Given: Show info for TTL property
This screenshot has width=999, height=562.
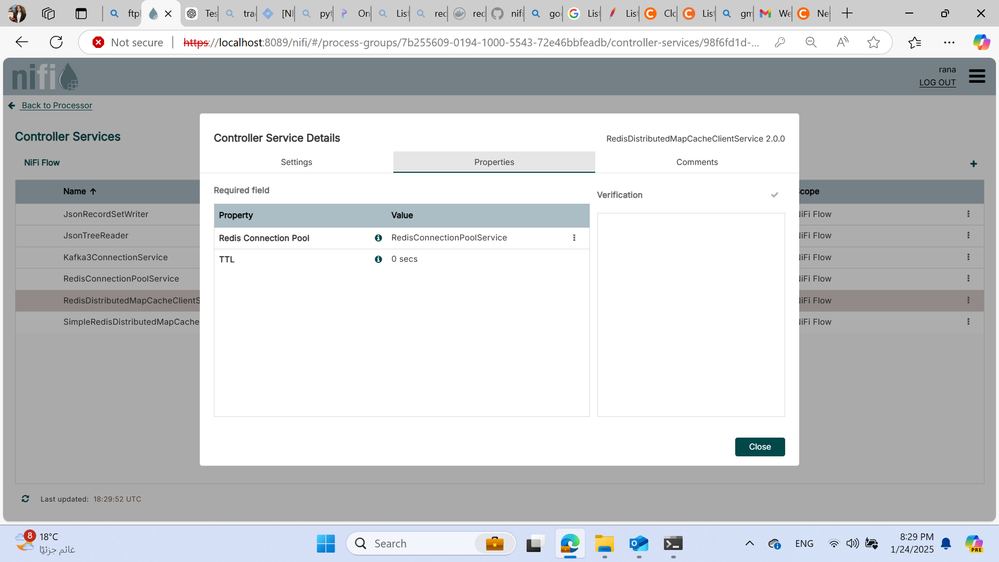Looking at the screenshot, I should click(378, 259).
